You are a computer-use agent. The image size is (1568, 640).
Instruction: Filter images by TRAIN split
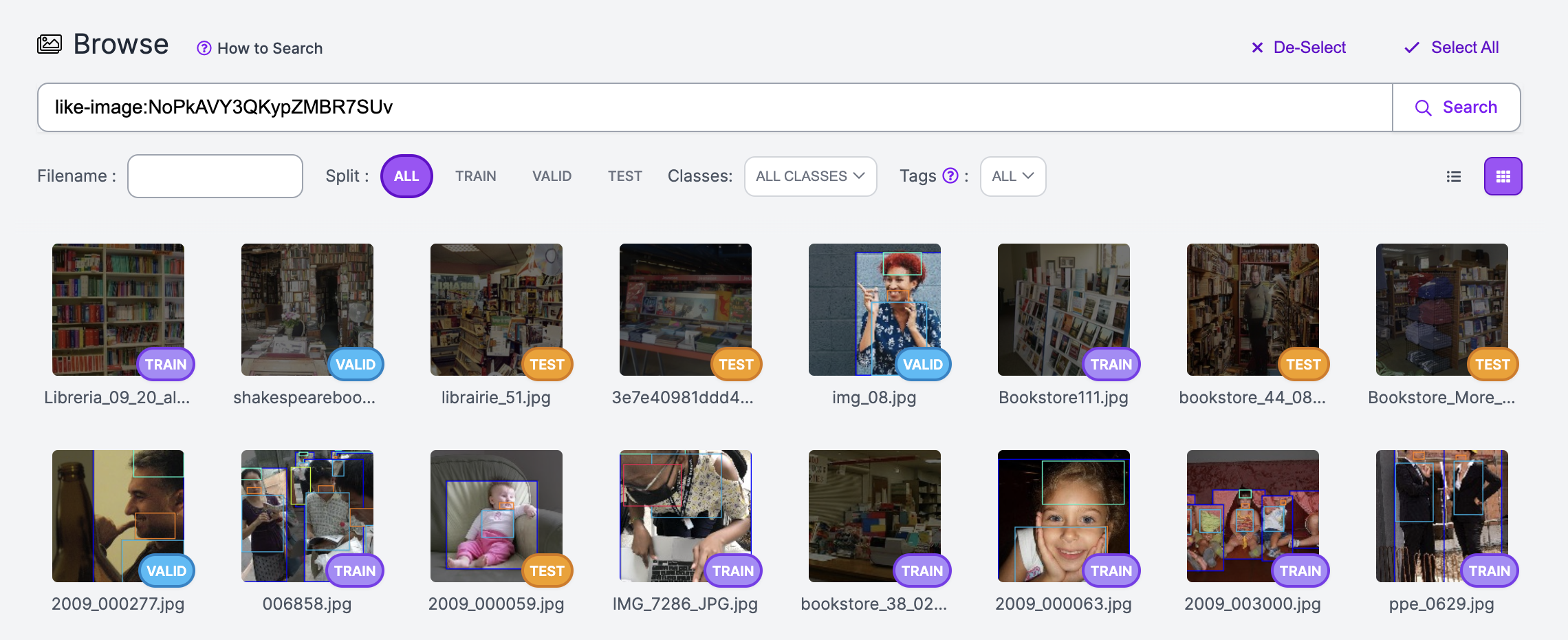pyautogui.click(x=475, y=176)
